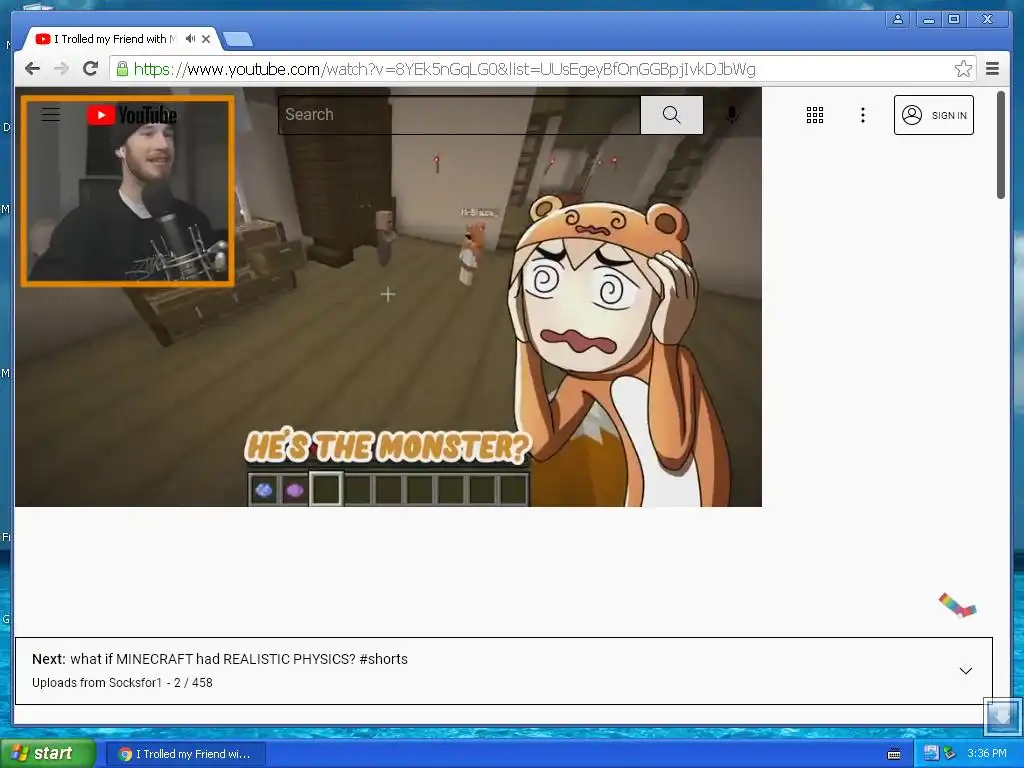Close the 'I Trolled my Friend' tab
Screen dimensions: 1024x768
[206, 39]
